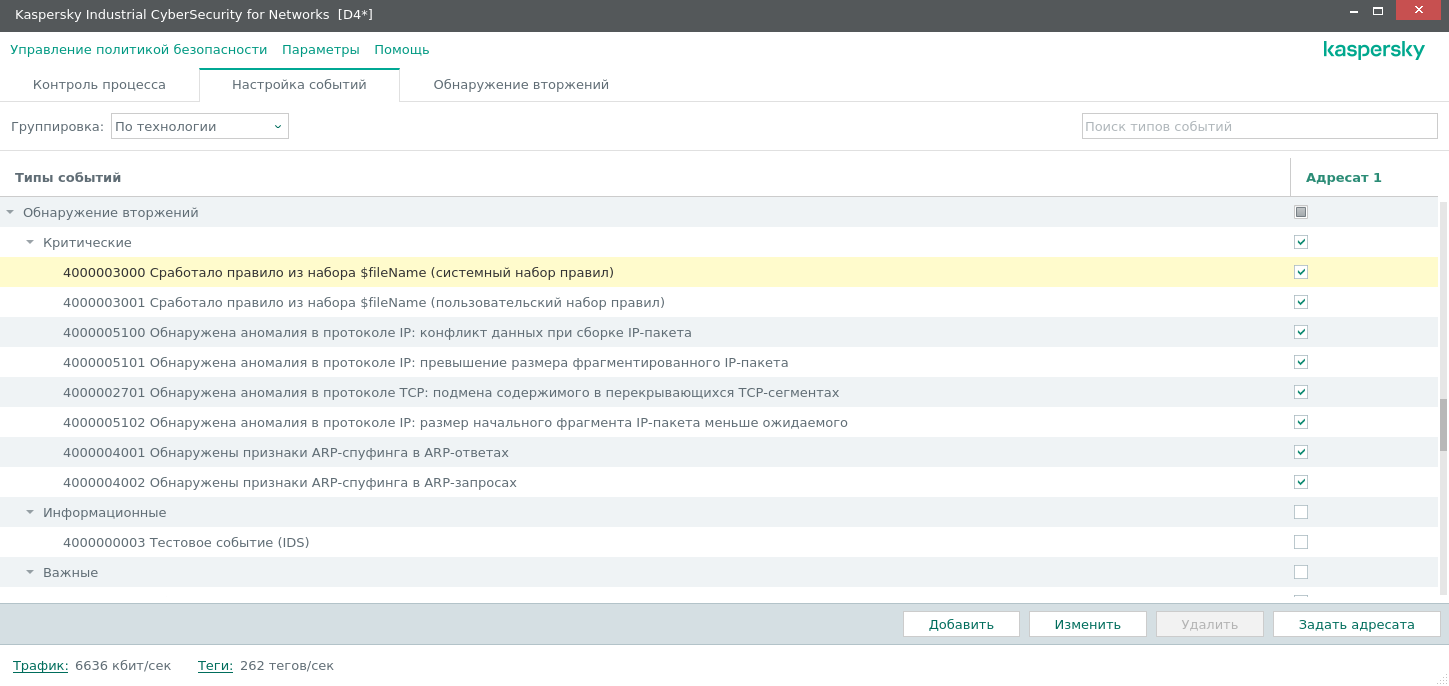Click the Kaspersky logo
The image size is (1449, 686).
[1373, 50]
